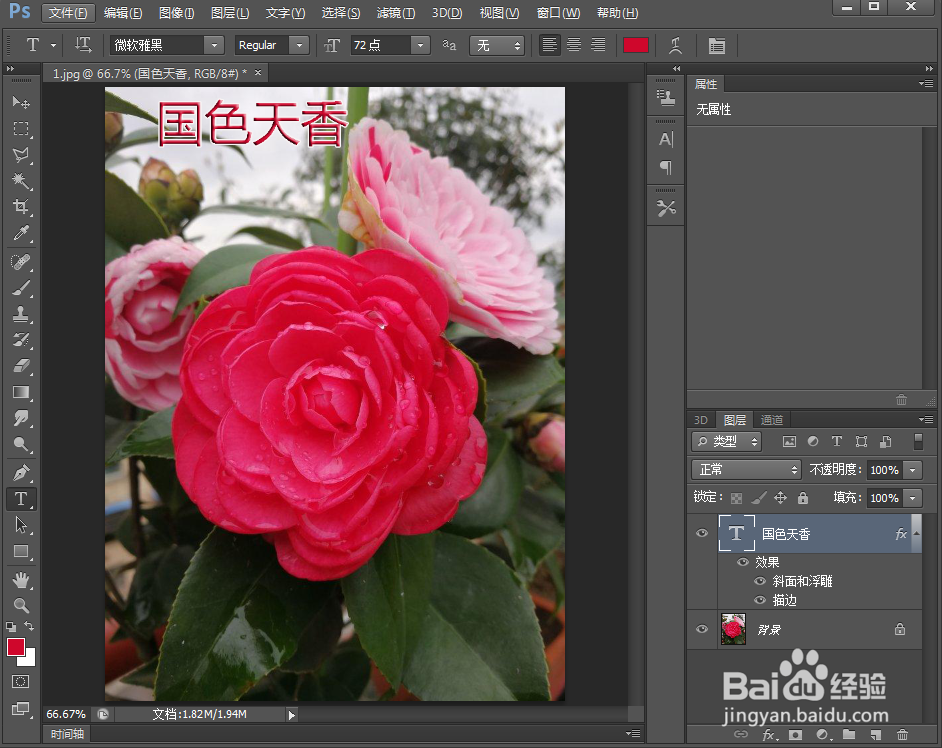This screenshot has width=942, height=748.
Task: Switch to the 通道 tab
Action: (x=771, y=420)
